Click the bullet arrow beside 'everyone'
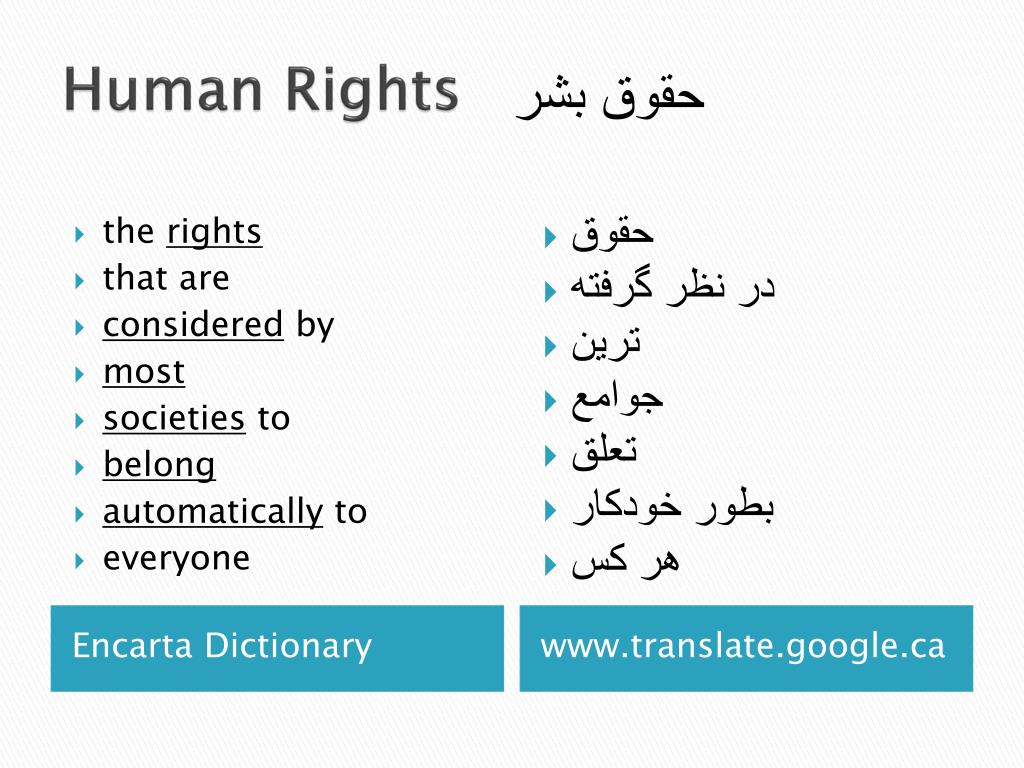 tap(80, 560)
